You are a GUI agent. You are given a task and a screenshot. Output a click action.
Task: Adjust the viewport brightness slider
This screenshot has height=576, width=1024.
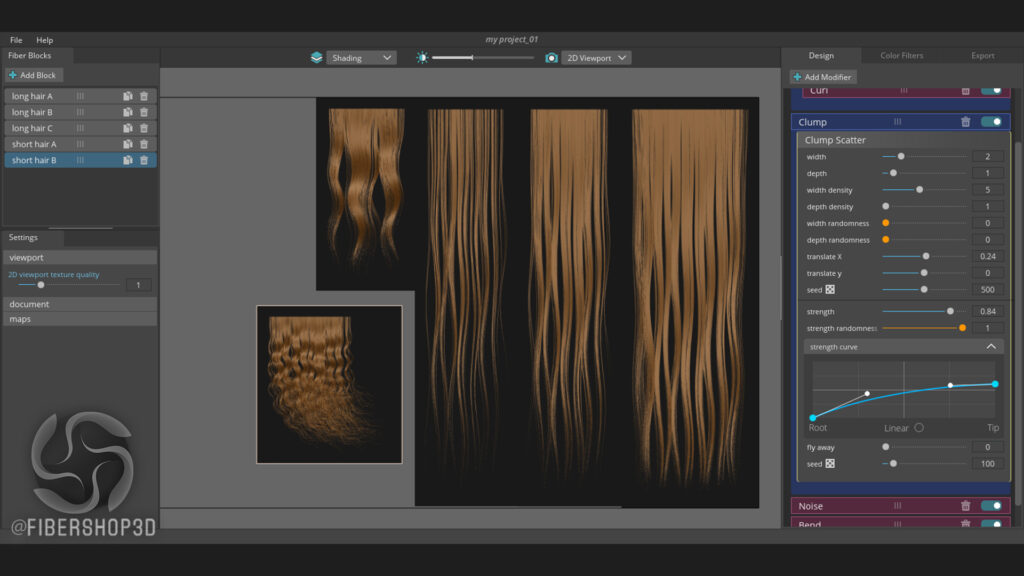coord(483,57)
